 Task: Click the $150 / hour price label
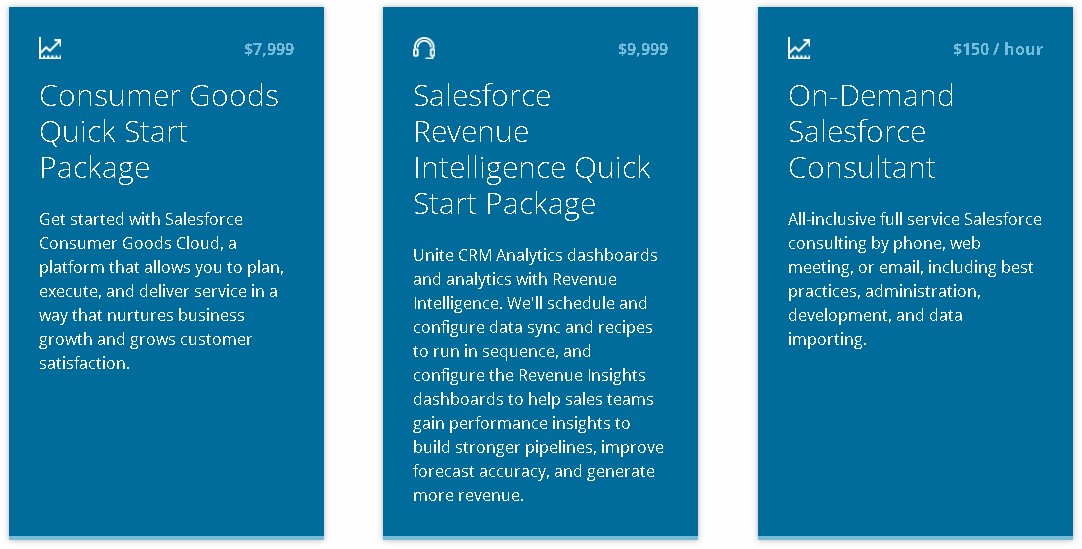point(998,49)
